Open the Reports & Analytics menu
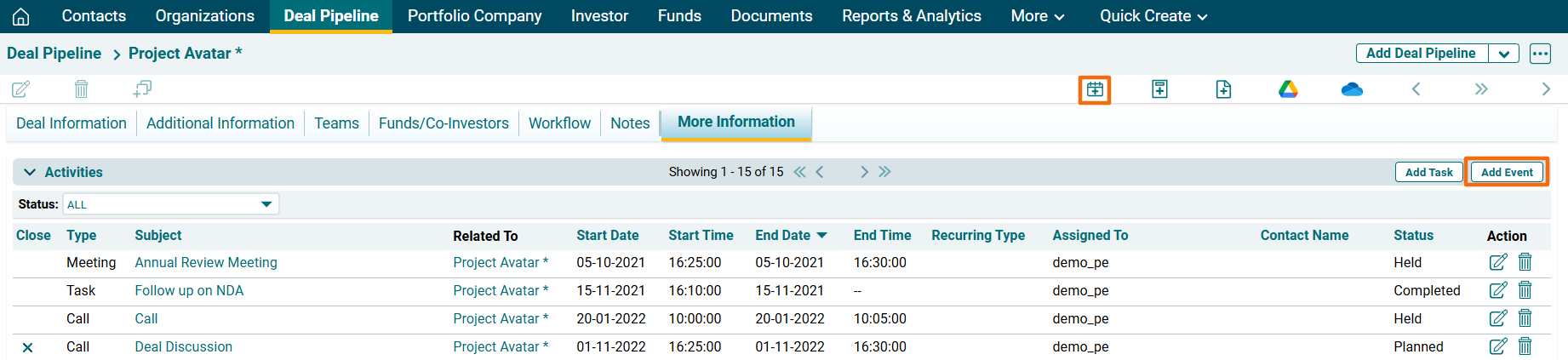The image size is (1568, 360). [x=911, y=16]
